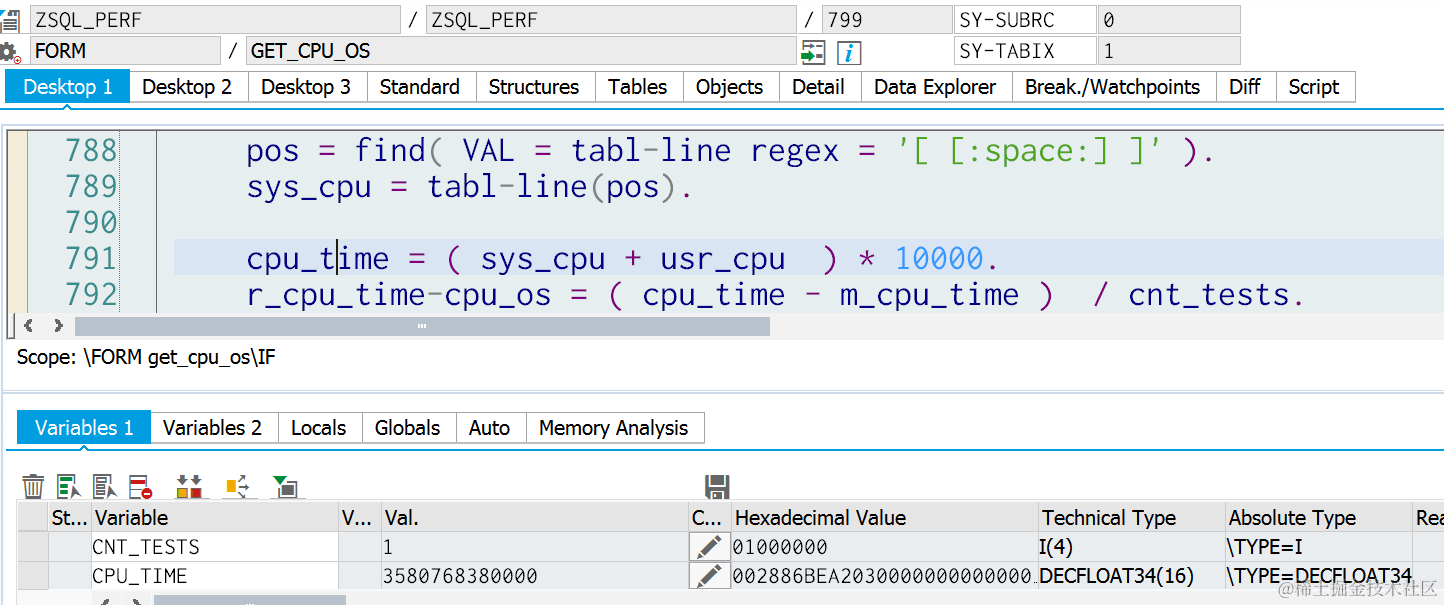This screenshot has width=1444, height=605.
Task: Click the GET_CPU_OS routine name field
Action: [521, 51]
